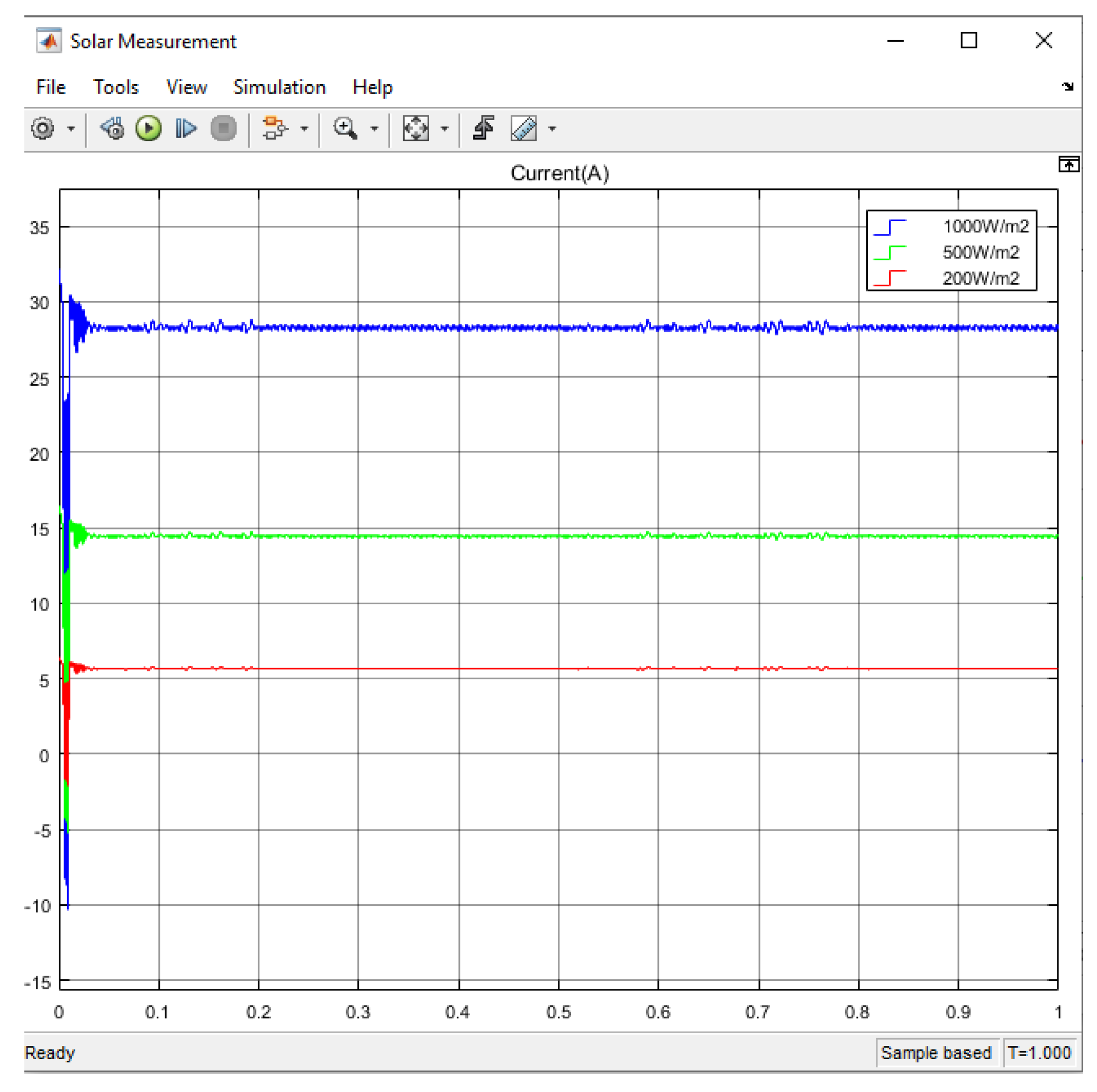Click the maximize axes icon above the plot
The image size is (1097, 1092).
point(1068,165)
